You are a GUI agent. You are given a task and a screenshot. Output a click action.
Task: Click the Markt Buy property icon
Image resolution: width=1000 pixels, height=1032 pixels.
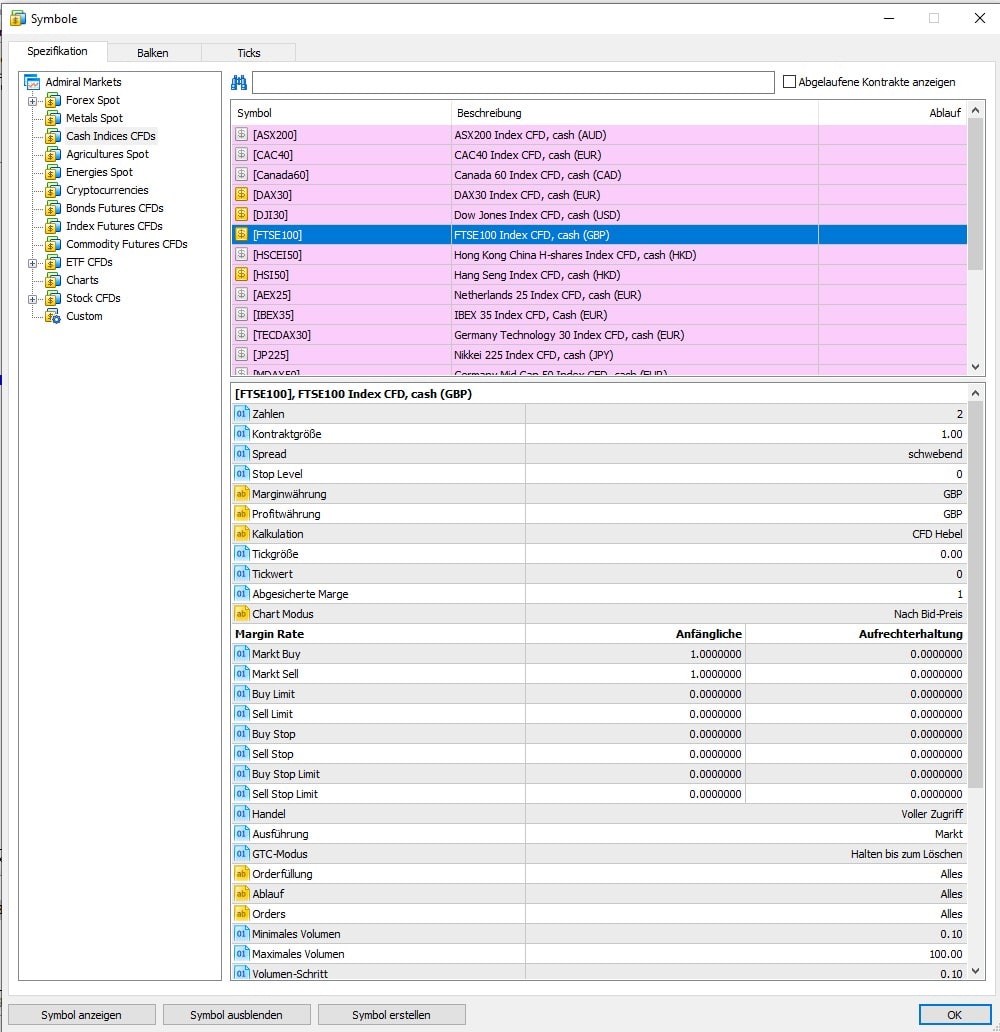pyautogui.click(x=242, y=654)
